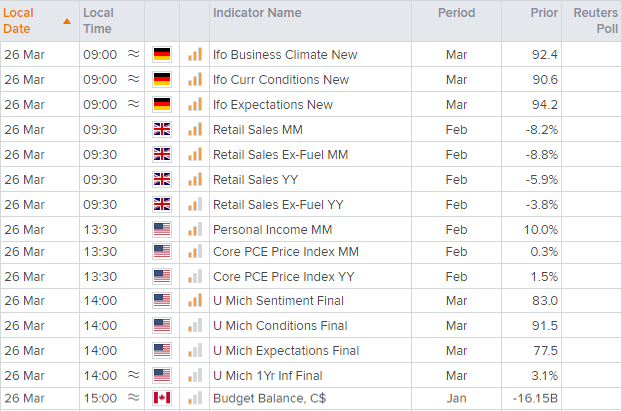Click US flag in Personal Income MM row

click(x=161, y=228)
